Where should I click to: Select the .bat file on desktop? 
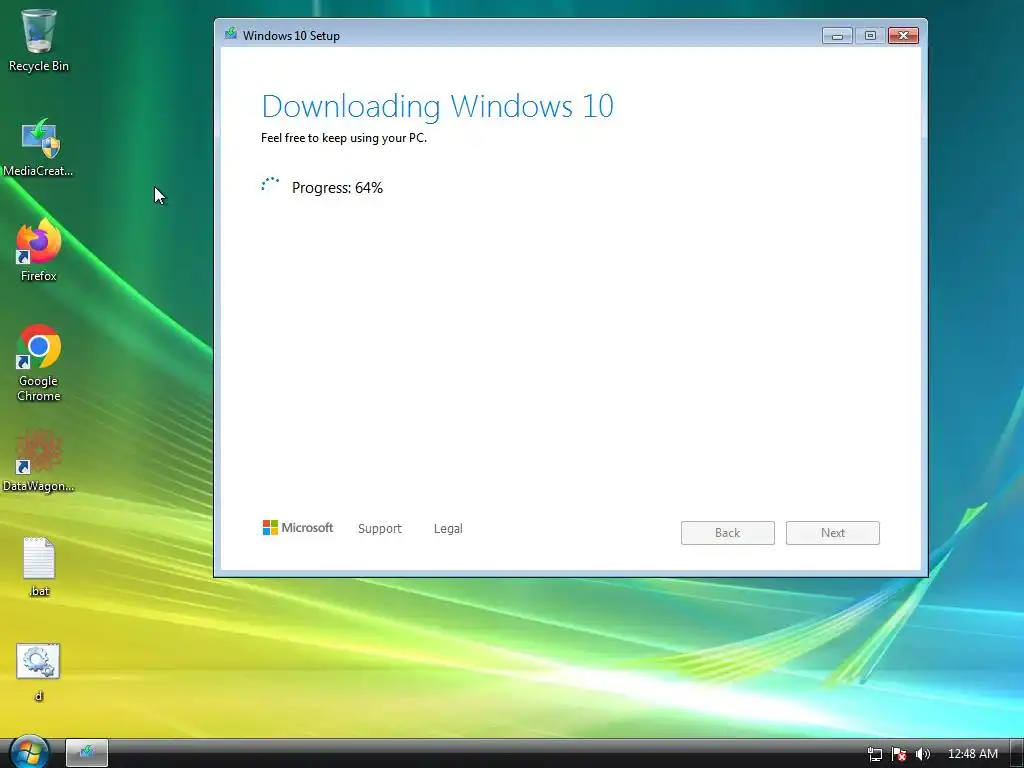click(39, 567)
